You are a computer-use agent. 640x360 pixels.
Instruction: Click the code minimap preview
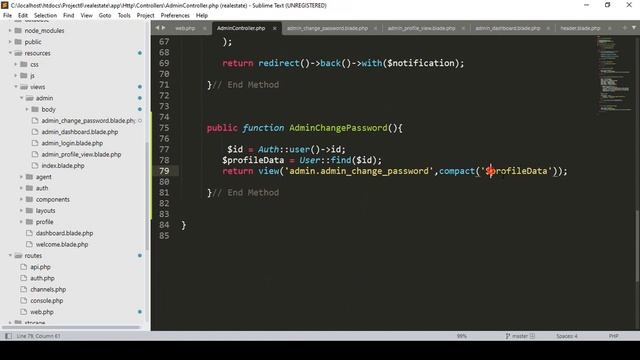pyautogui.click(x=615, y=73)
